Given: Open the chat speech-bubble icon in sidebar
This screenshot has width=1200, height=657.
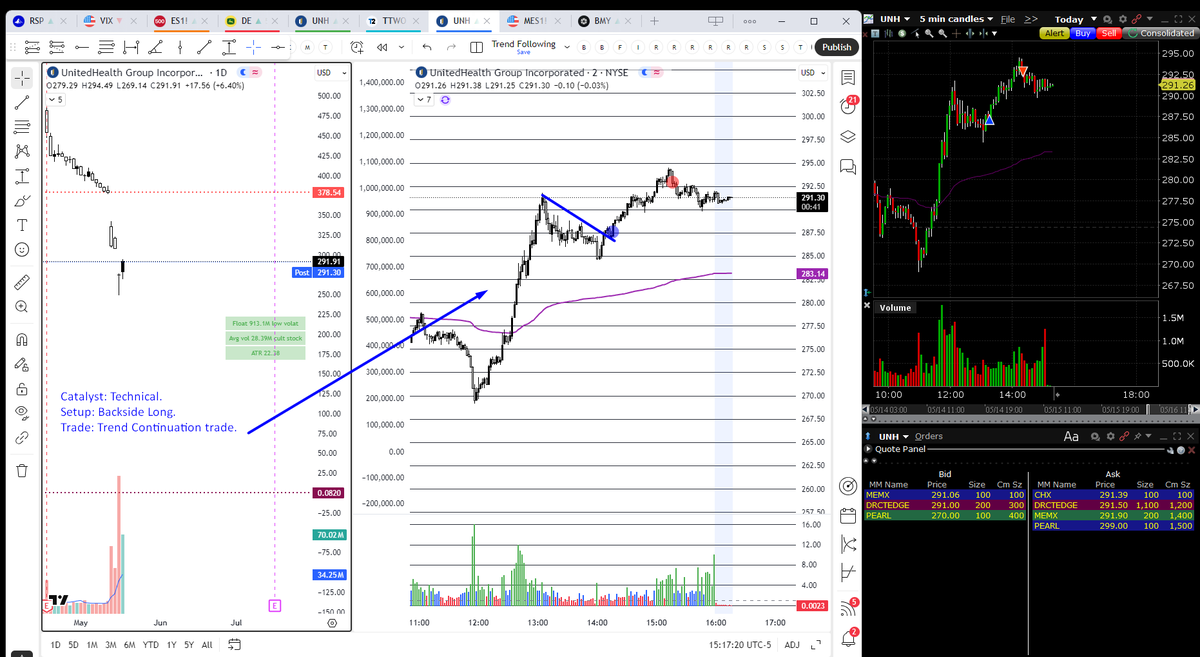Looking at the screenshot, I should 849,166.
